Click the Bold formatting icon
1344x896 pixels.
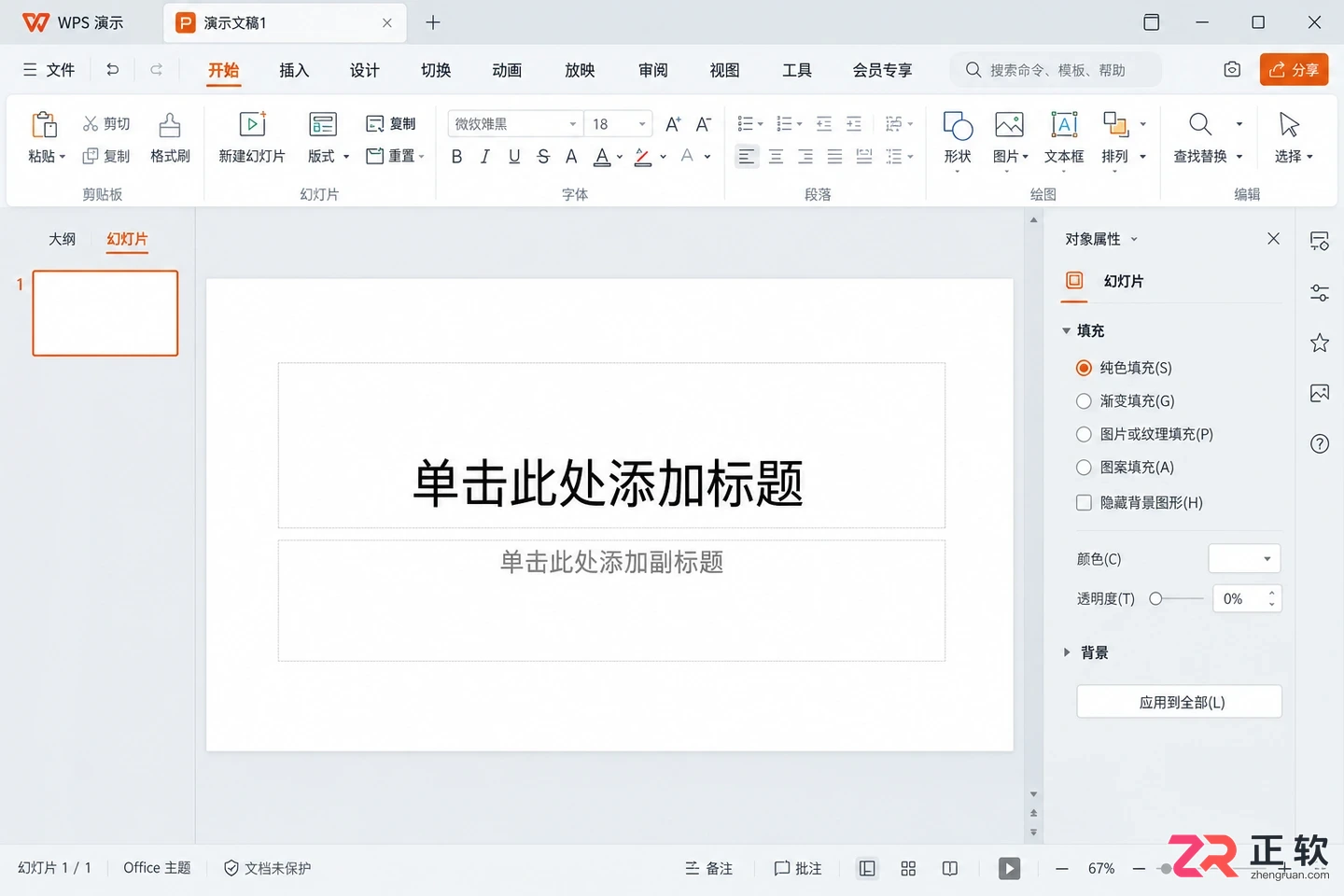(456, 157)
